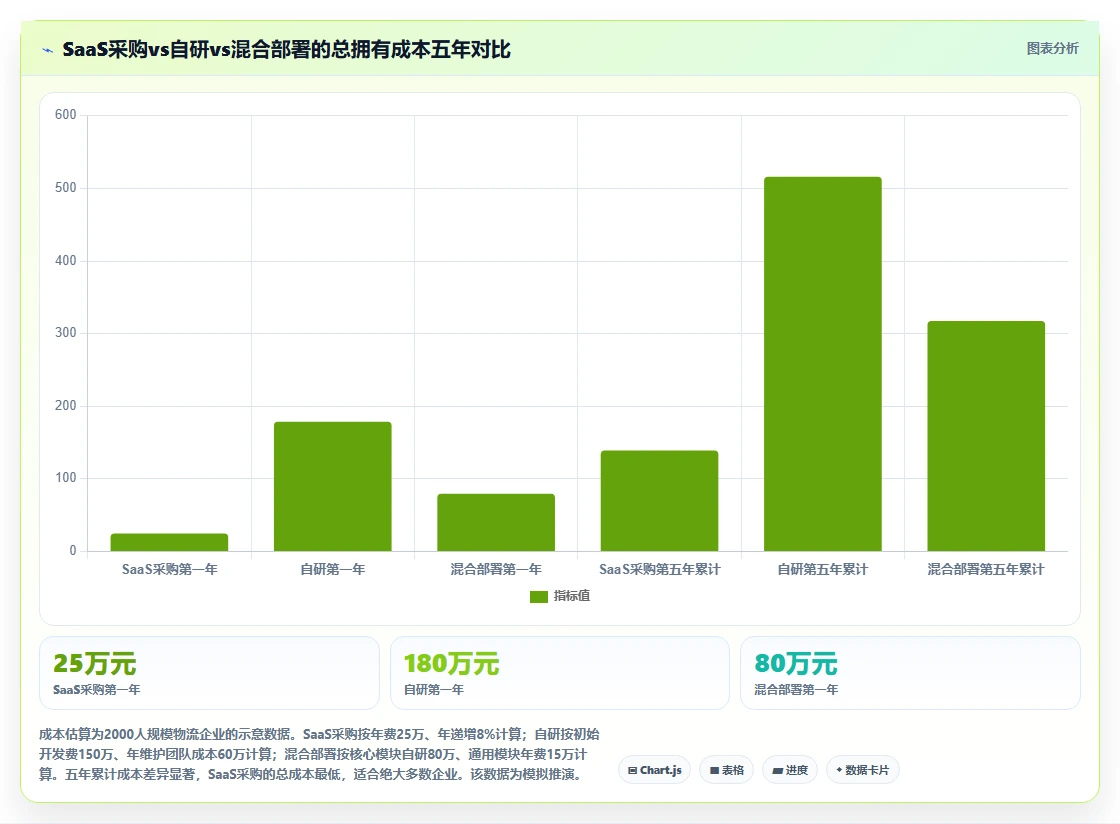Click the 自研第一年 bar
Screen dimensions: 1120x824
pyautogui.click(x=333, y=486)
